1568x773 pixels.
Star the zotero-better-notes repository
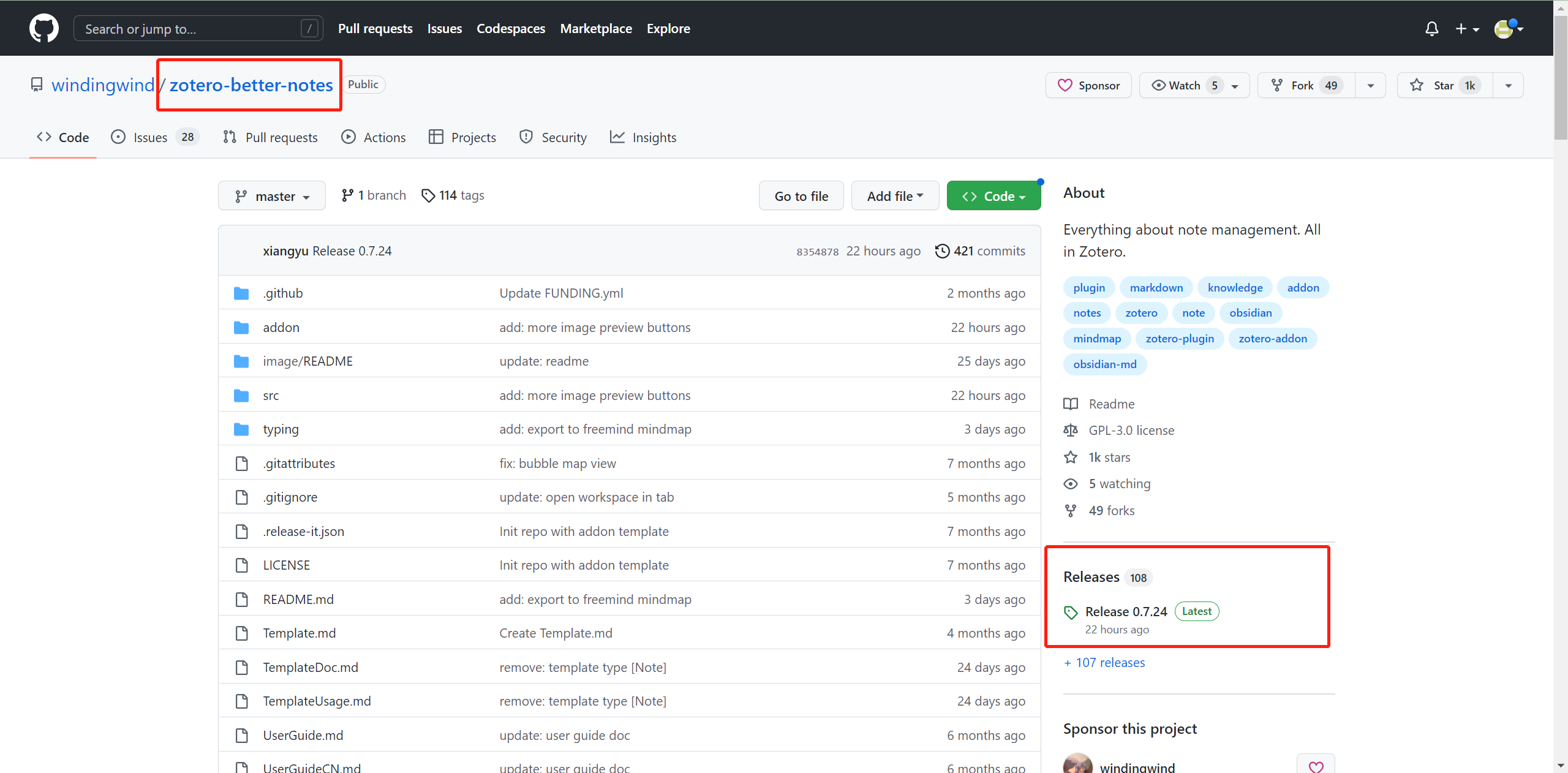pyautogui.click(x=1444, y=85)
